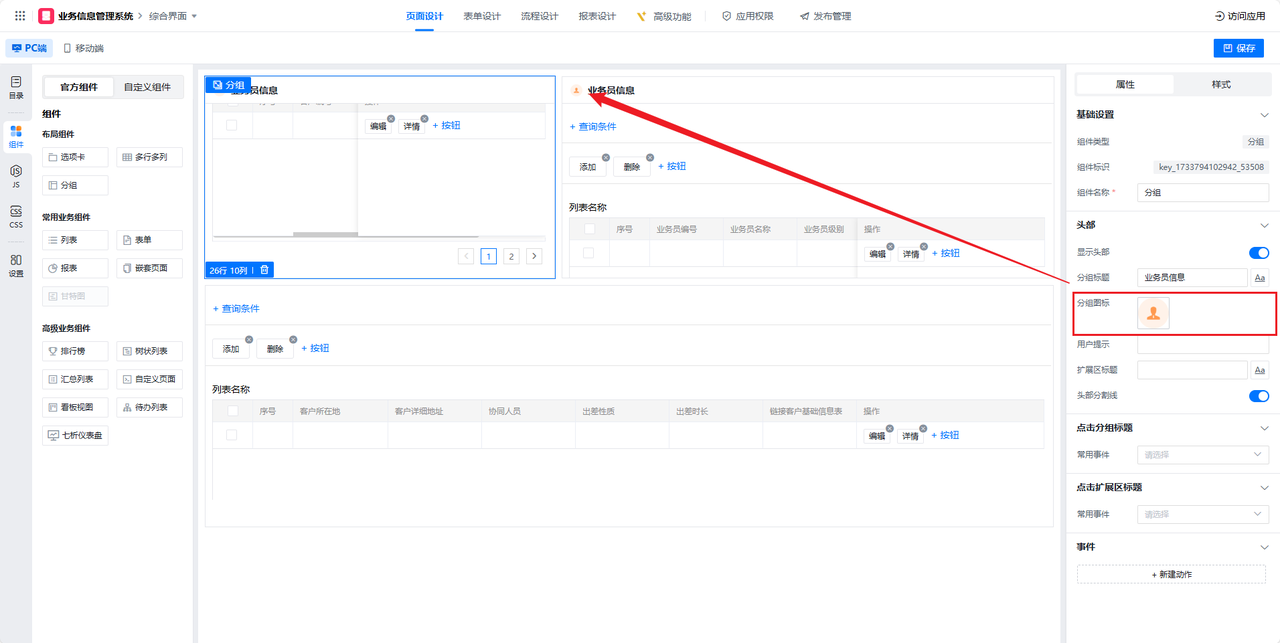Switch to the 自定义组件 tab
Image resolution: width=1280 pixels, height=643 pixels.
(x=147, y=87)
